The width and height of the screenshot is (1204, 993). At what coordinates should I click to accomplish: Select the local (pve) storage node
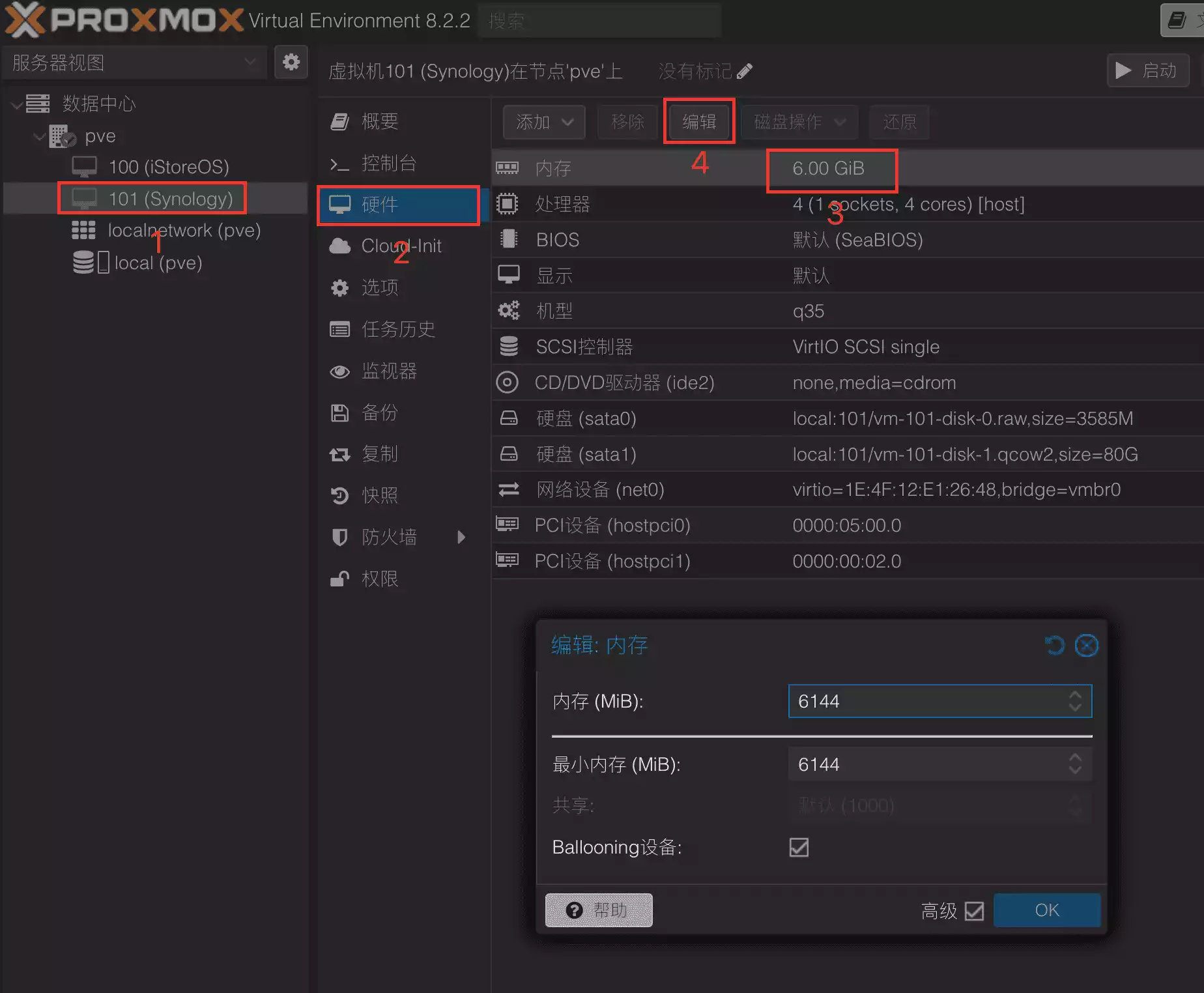[158, 263]
